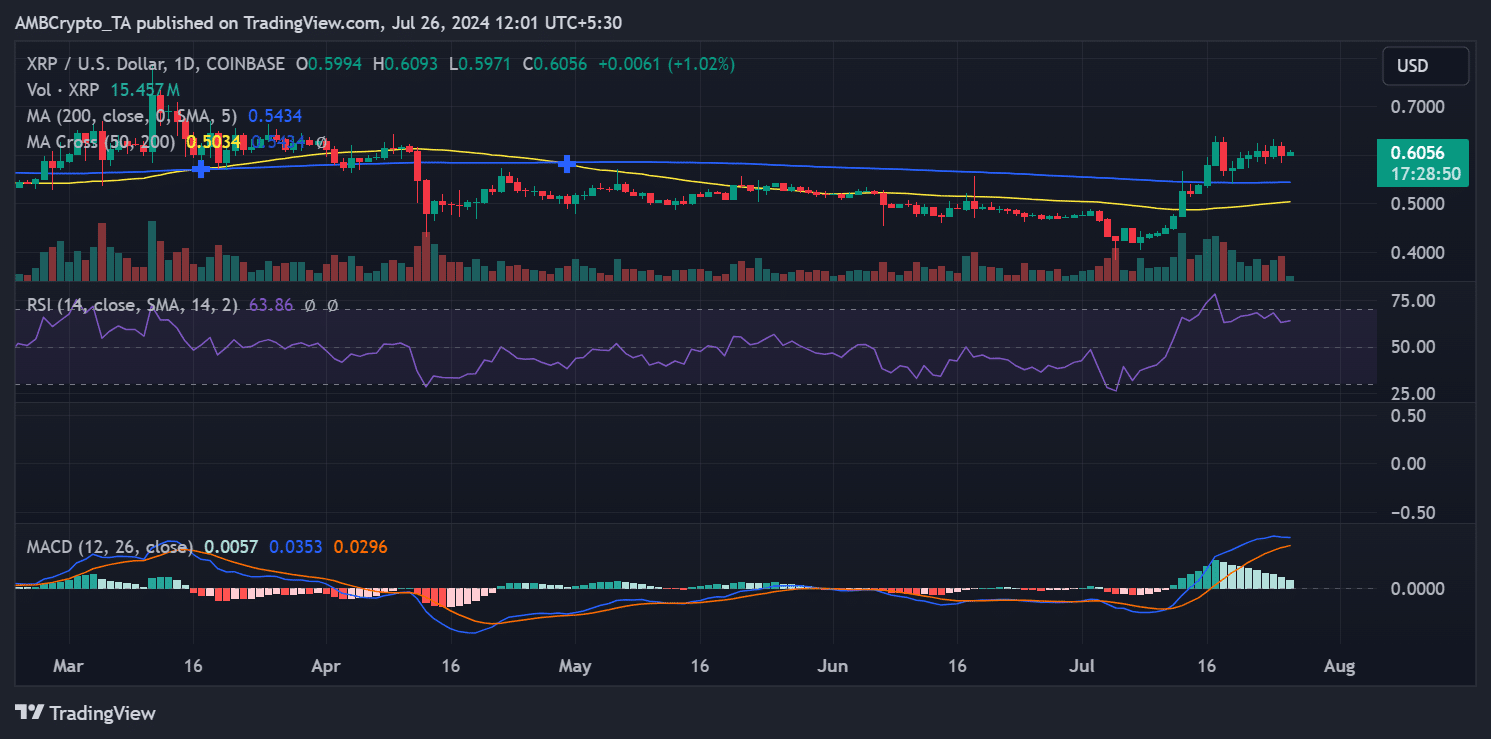1491x739 pixels.
Task: Click the Apr date label on time axis
Action: coord(326,666)
